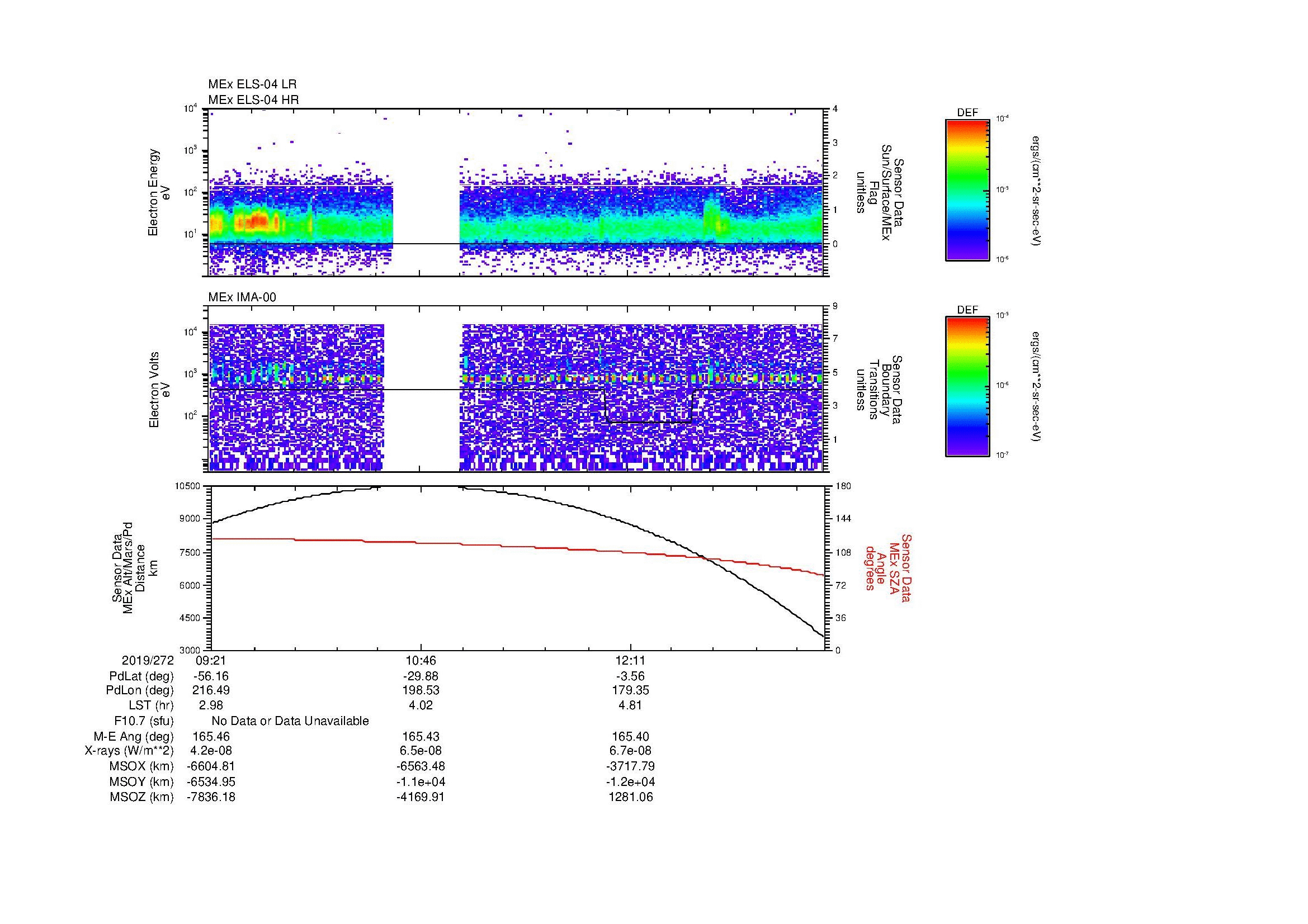Click the '10:46' time tick label
The height and width of the screenshot is (924, 1308).
tap(421, 660)
